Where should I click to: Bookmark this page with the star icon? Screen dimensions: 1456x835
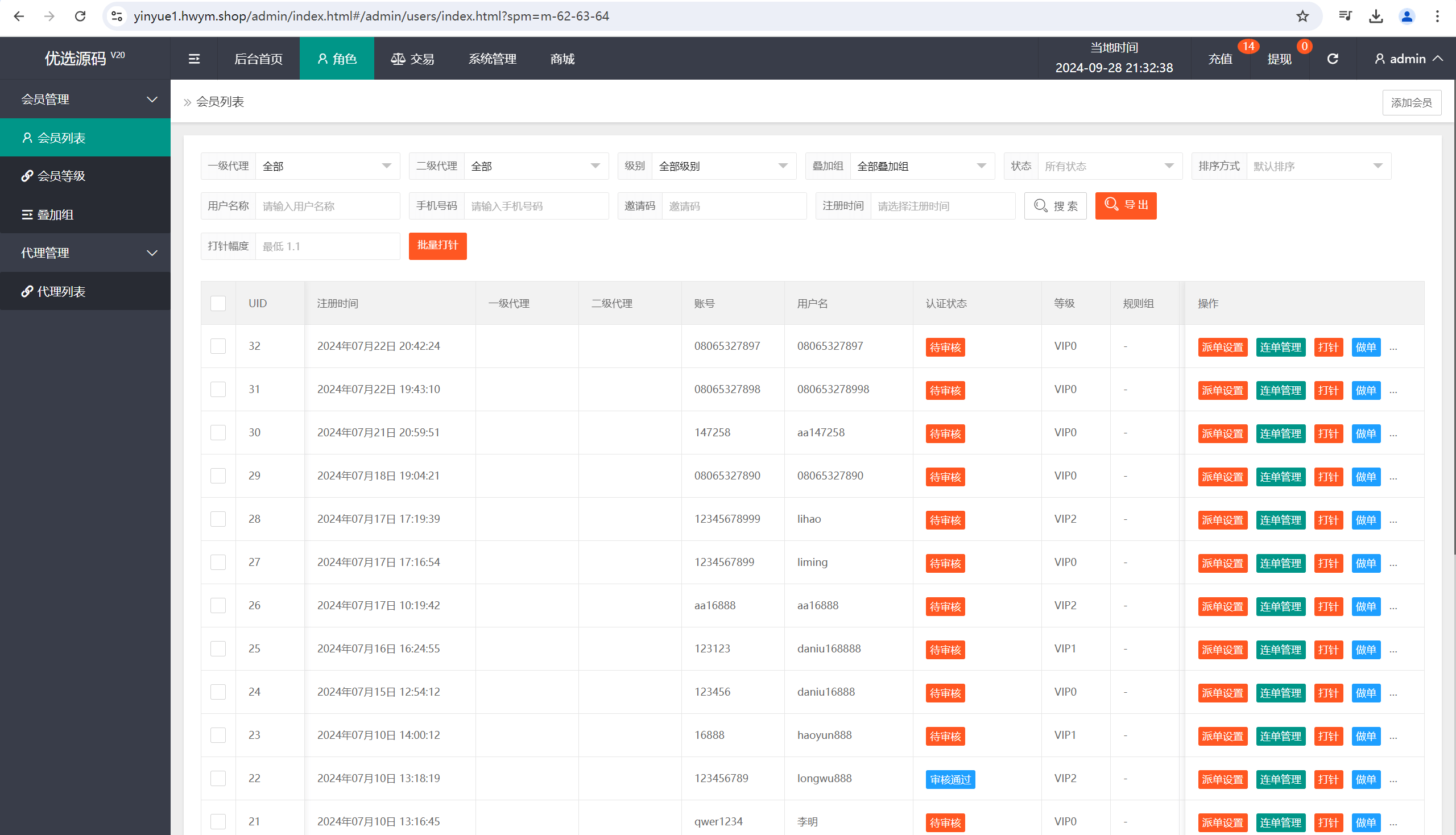1302,16
